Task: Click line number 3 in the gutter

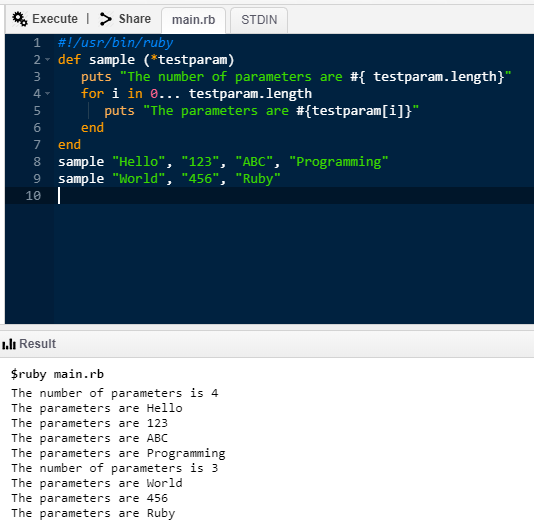Action: (x=37, y=77)
